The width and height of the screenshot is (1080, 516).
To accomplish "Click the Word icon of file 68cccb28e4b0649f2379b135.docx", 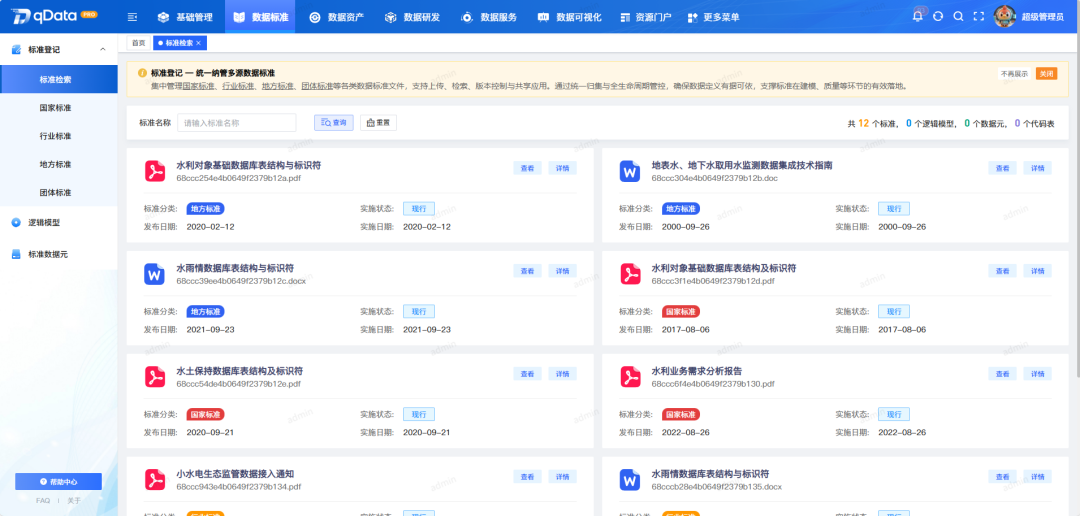I will point(630,480).
